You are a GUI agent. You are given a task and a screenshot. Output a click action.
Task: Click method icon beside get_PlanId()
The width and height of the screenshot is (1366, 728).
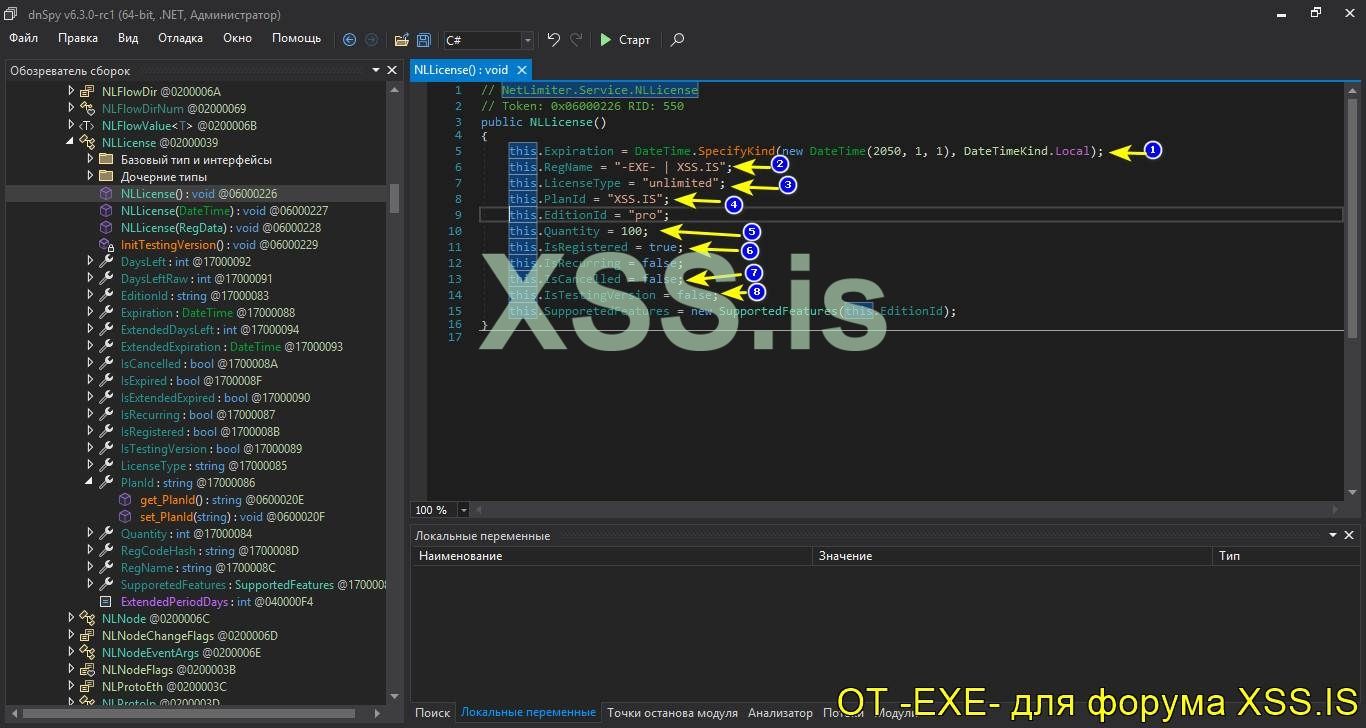125,500
